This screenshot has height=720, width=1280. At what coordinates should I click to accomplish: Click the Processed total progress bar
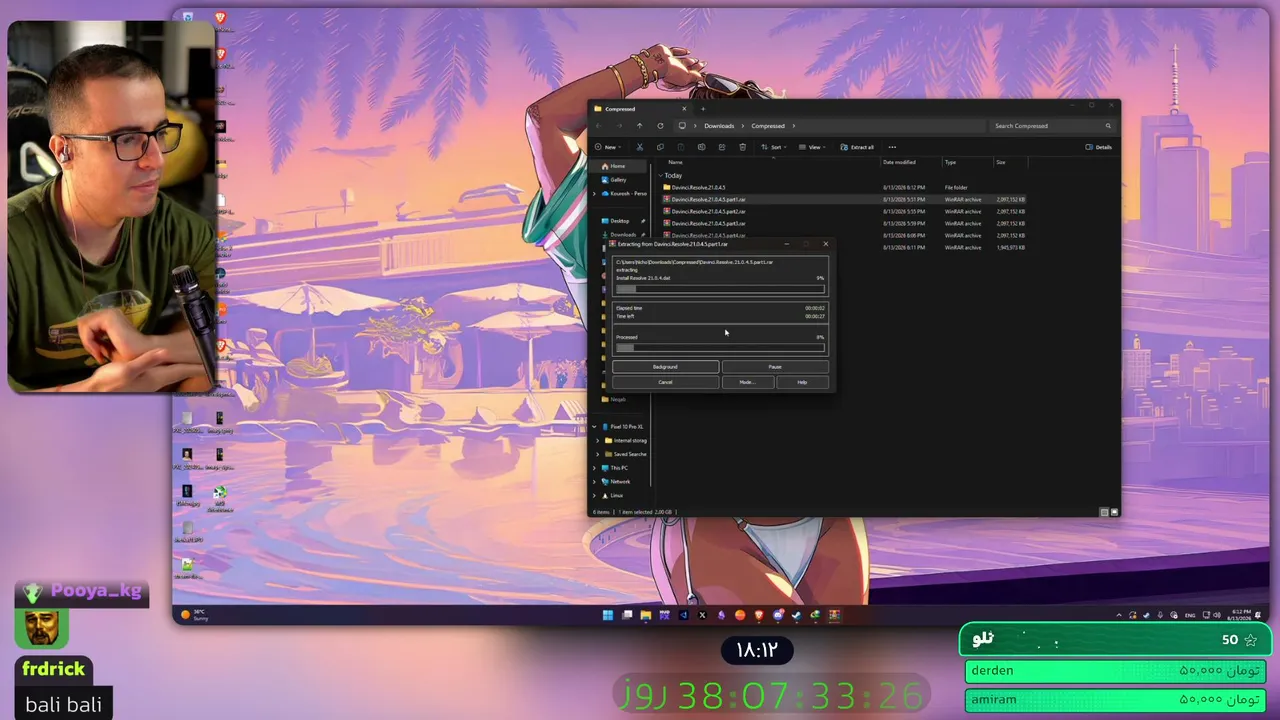point(720,348)
